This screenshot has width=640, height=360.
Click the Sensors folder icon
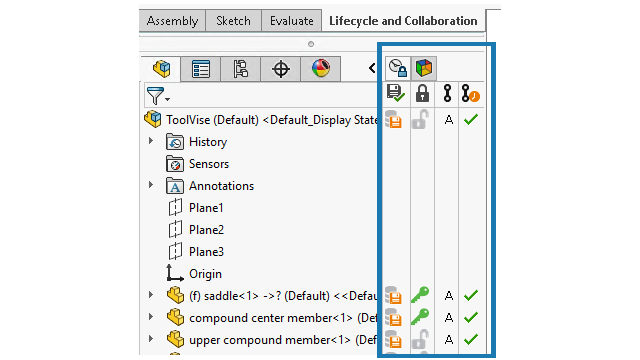pos(175,164)
